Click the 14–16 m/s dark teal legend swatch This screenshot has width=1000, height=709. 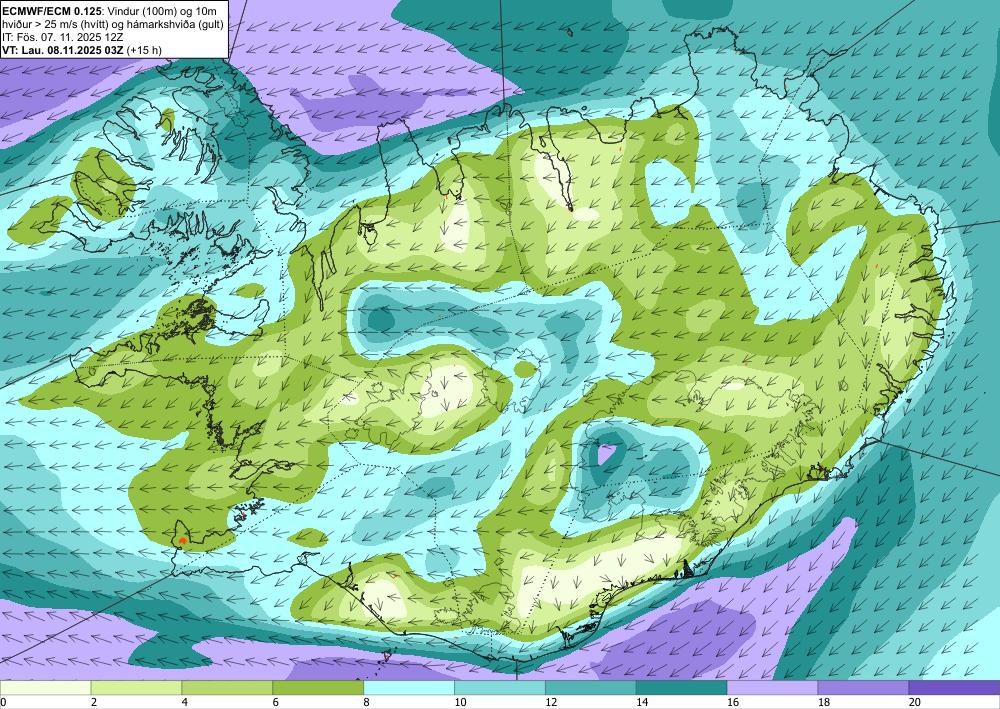681,688
